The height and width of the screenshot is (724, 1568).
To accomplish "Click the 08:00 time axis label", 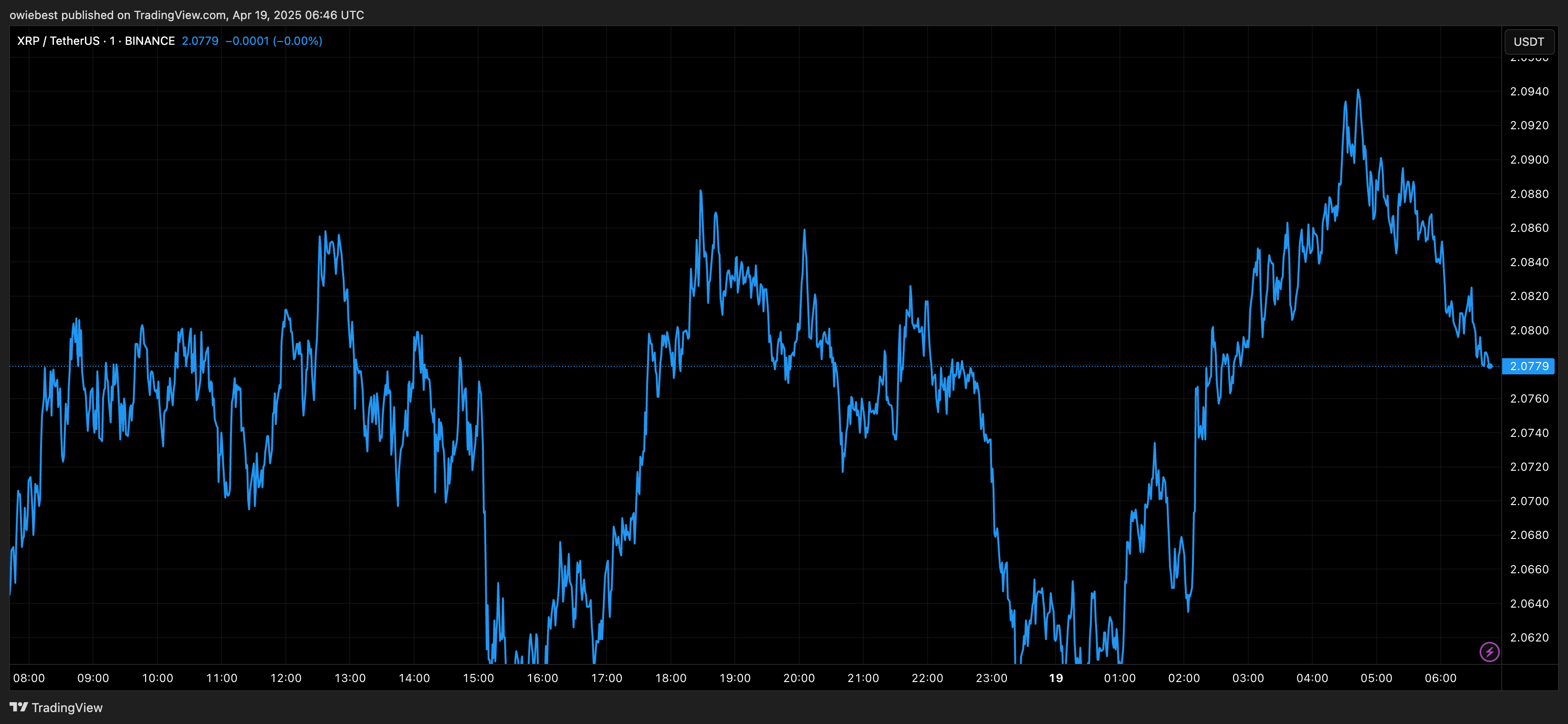I will click(29, 678).
